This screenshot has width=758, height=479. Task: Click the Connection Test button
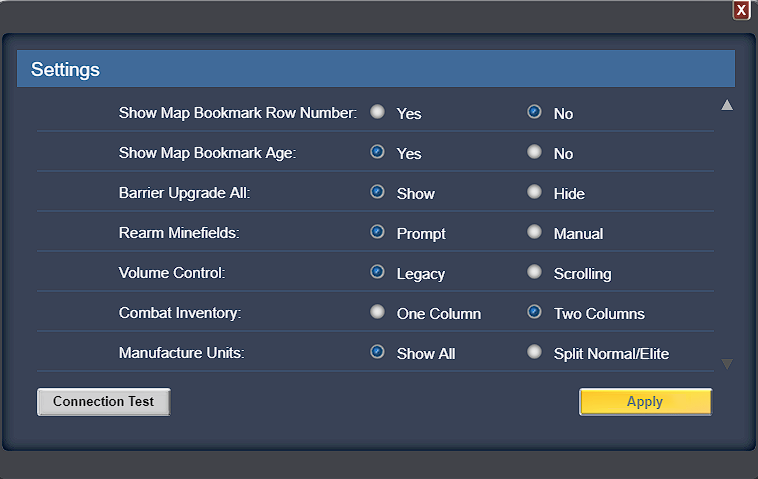point(103,402)
